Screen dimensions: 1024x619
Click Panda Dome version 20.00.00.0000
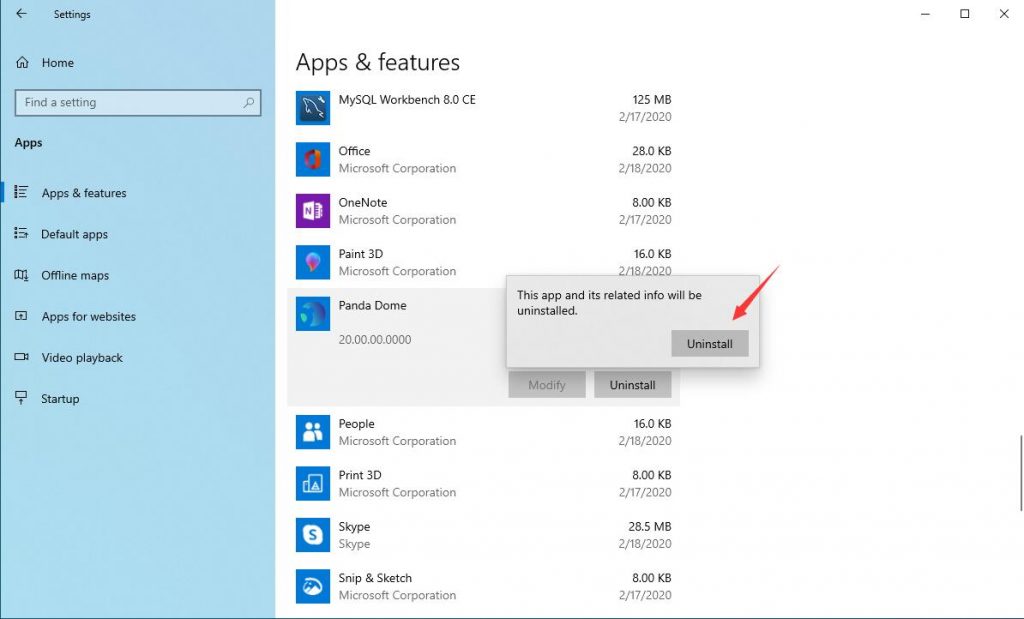tap(375, 340)
